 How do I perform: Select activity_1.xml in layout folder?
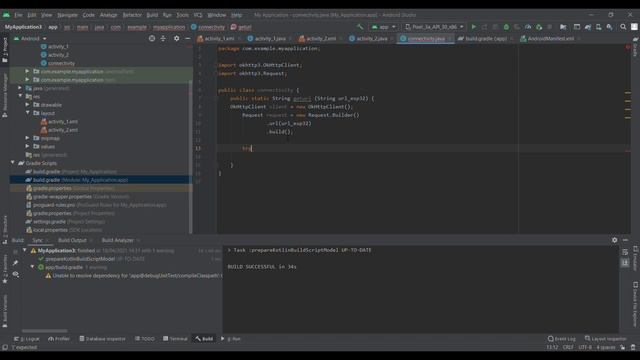click(63, 121)
